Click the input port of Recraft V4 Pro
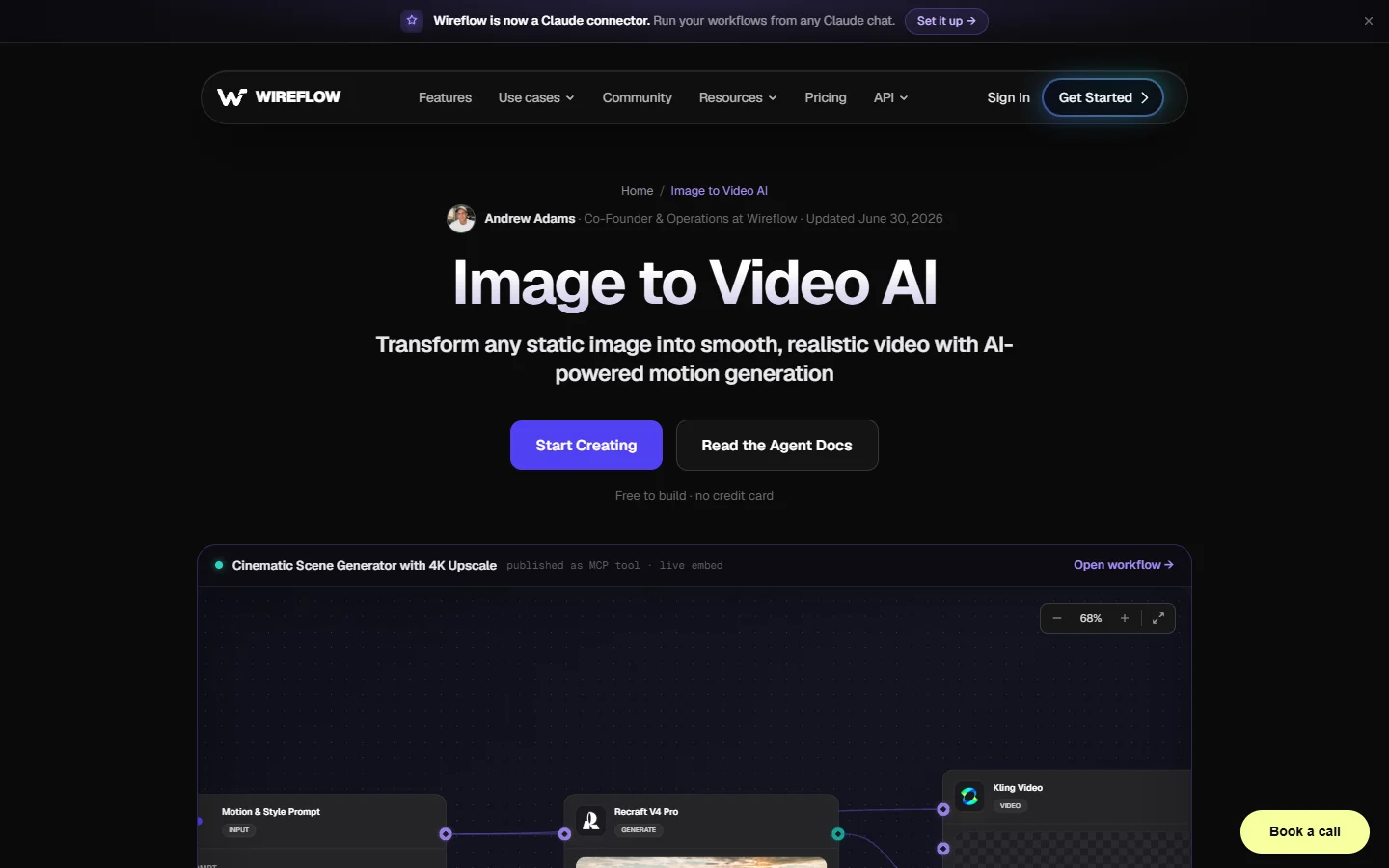The width and height of the screenshot is (1389, 868). (565, 834)
